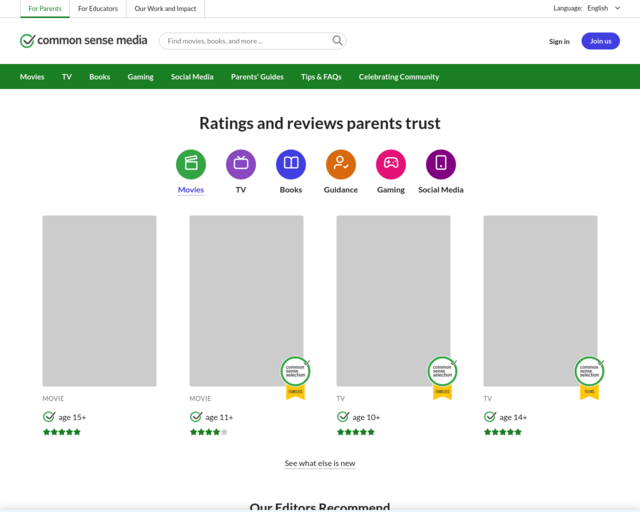The width and height of the screenshot is (640, 512).
Task: Open Movies in the green navigation bar
Action: 32,77
